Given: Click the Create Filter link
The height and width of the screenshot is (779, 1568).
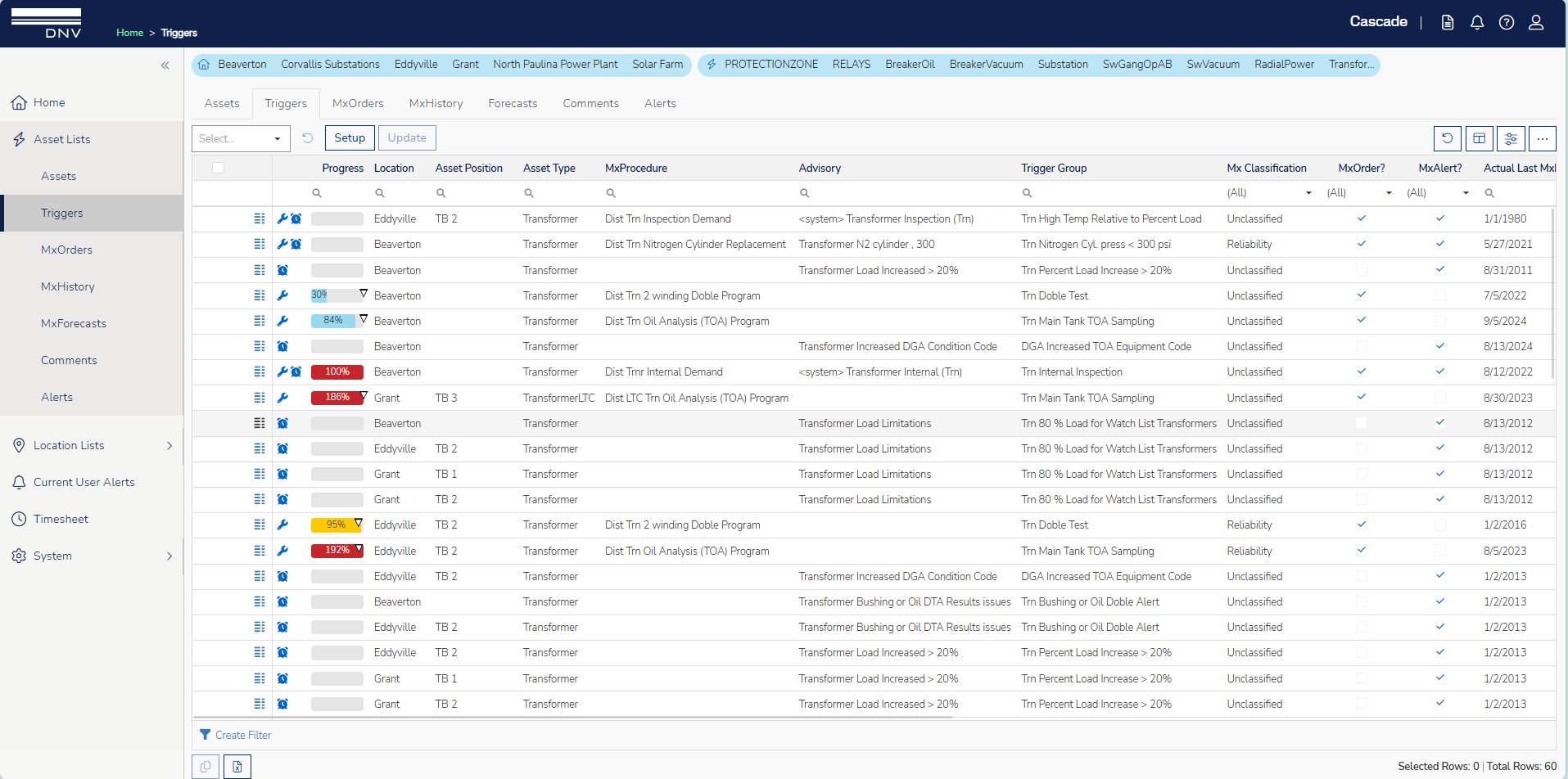Looking at the screenshot, I should pyautogui.click(x=242, y=735).
